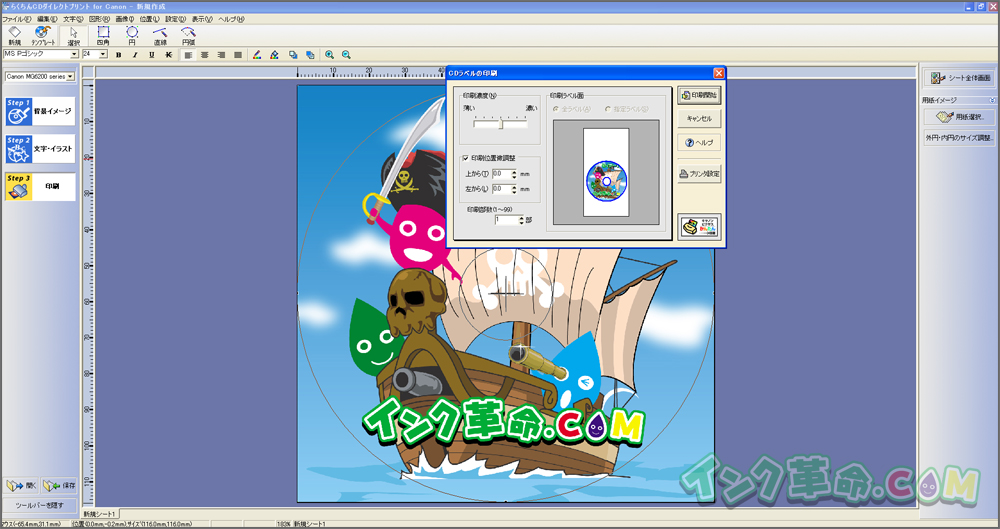Select the 新規シート1 sheet tab
This screenshot has height=529, width=1000.
99,514
